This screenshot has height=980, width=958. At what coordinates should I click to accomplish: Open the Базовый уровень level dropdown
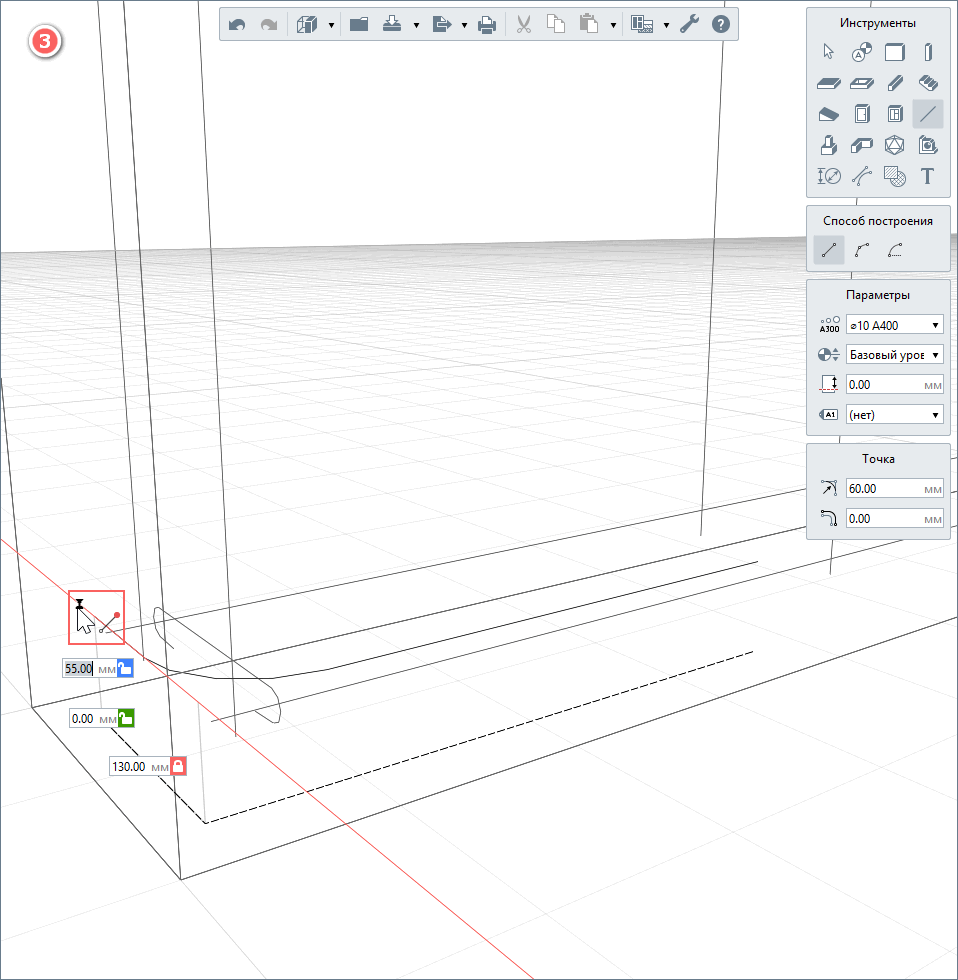tap(894, 355)
